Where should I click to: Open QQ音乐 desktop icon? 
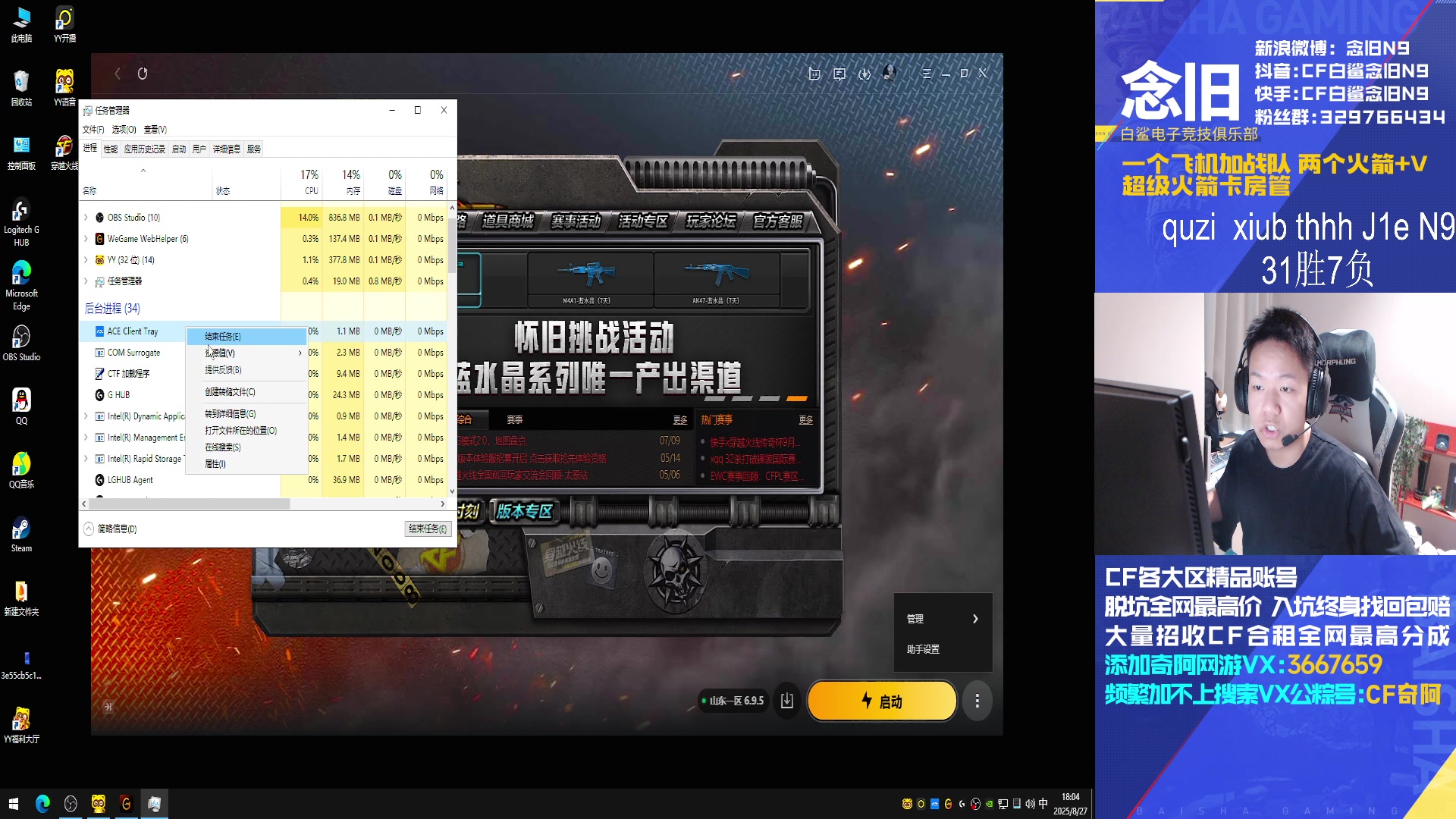[x=21, y=471]
